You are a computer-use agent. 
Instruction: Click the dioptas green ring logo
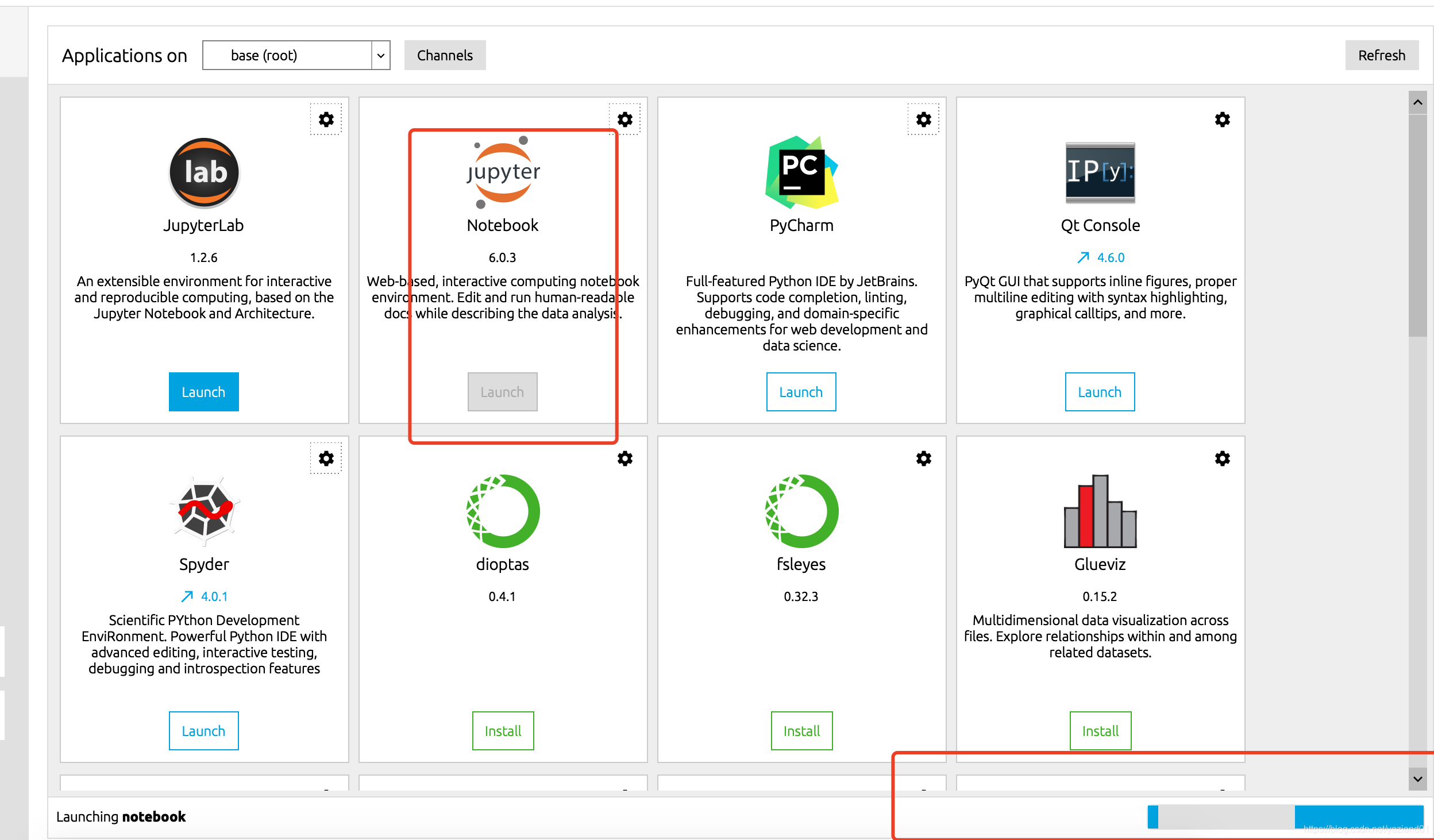pyautogui.click(x=503, y=511)
